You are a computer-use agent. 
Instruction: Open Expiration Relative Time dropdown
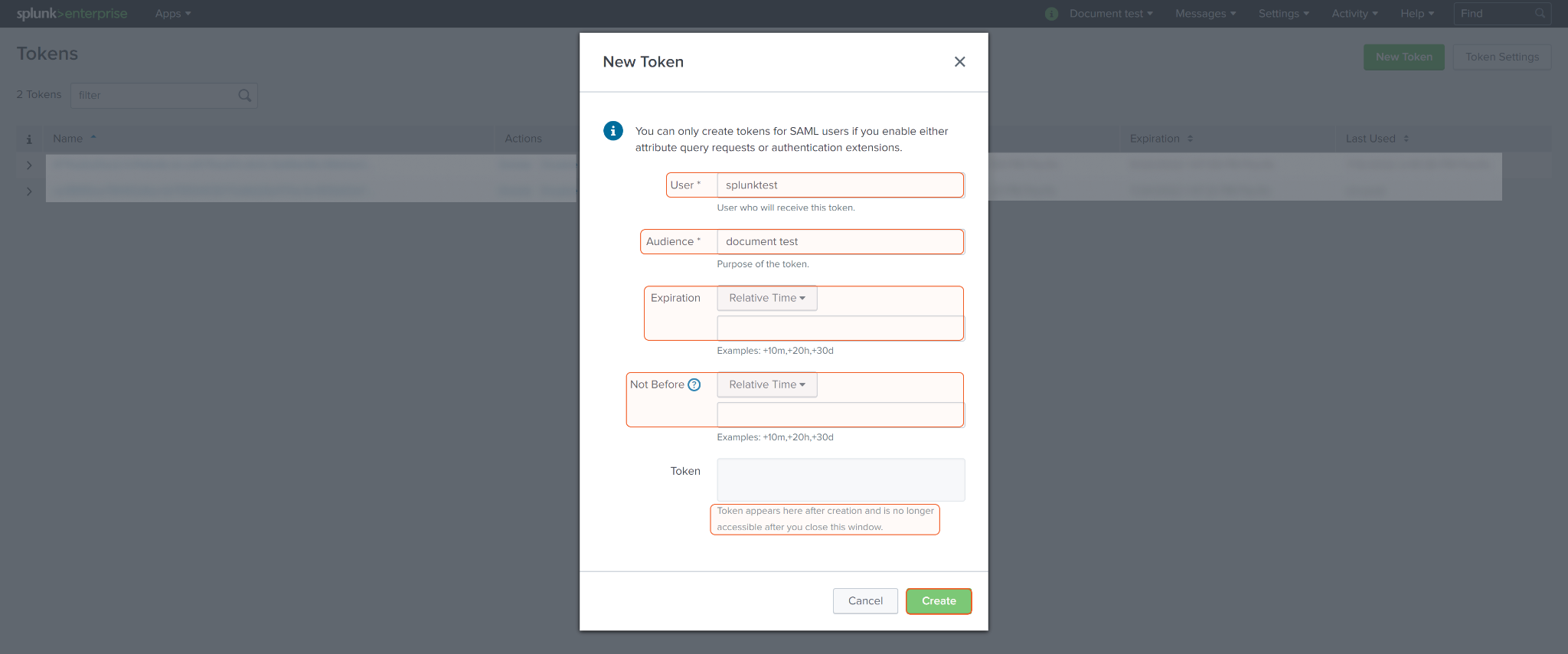(767, 298)
